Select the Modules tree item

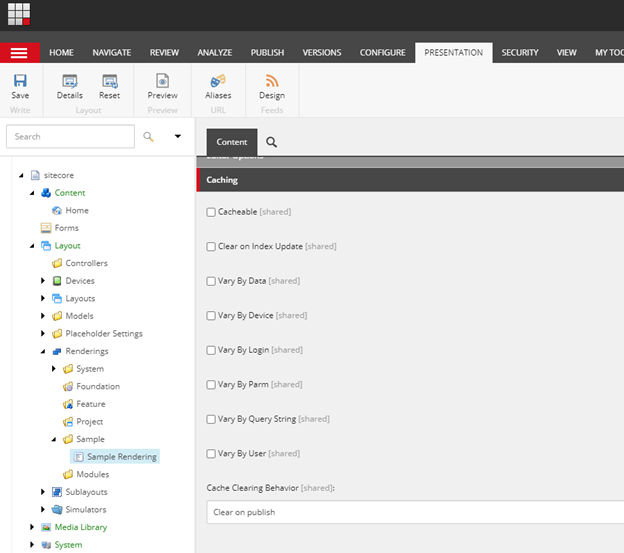pyautogui.click(x=93, y=474)
